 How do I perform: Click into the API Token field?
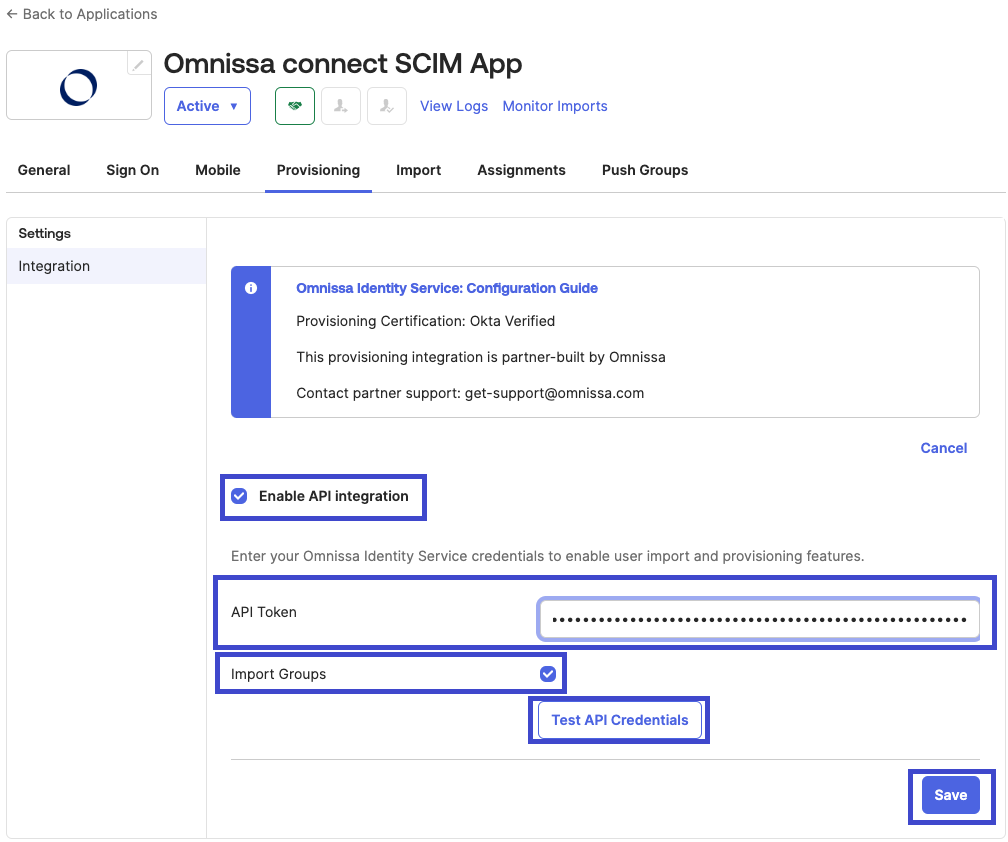(x=759, y=620)
